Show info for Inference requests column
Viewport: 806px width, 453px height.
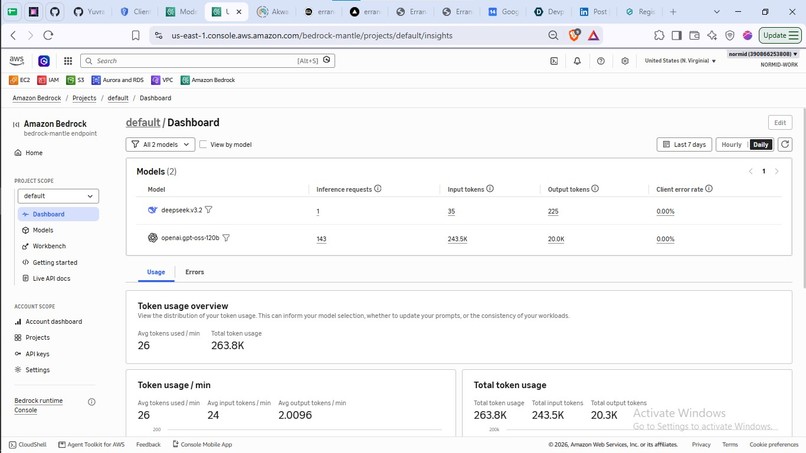[x=378, y=189]
